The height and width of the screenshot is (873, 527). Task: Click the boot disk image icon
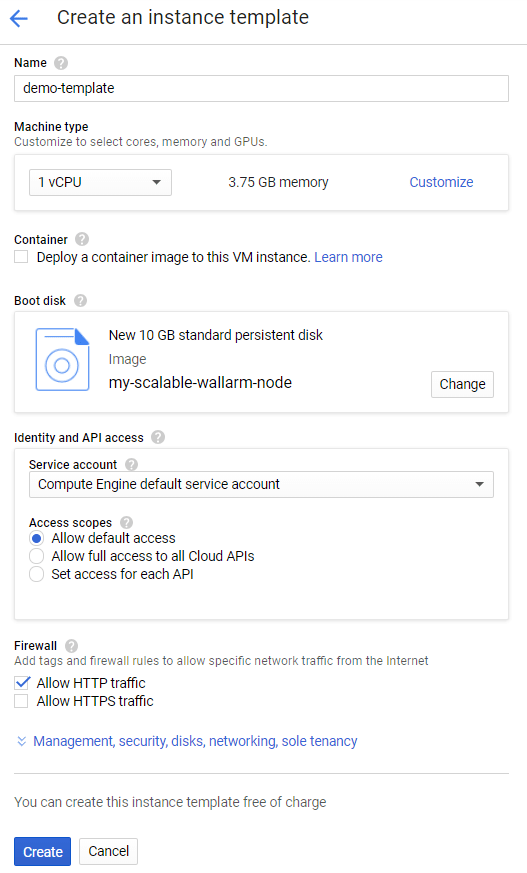coord(62,360)
